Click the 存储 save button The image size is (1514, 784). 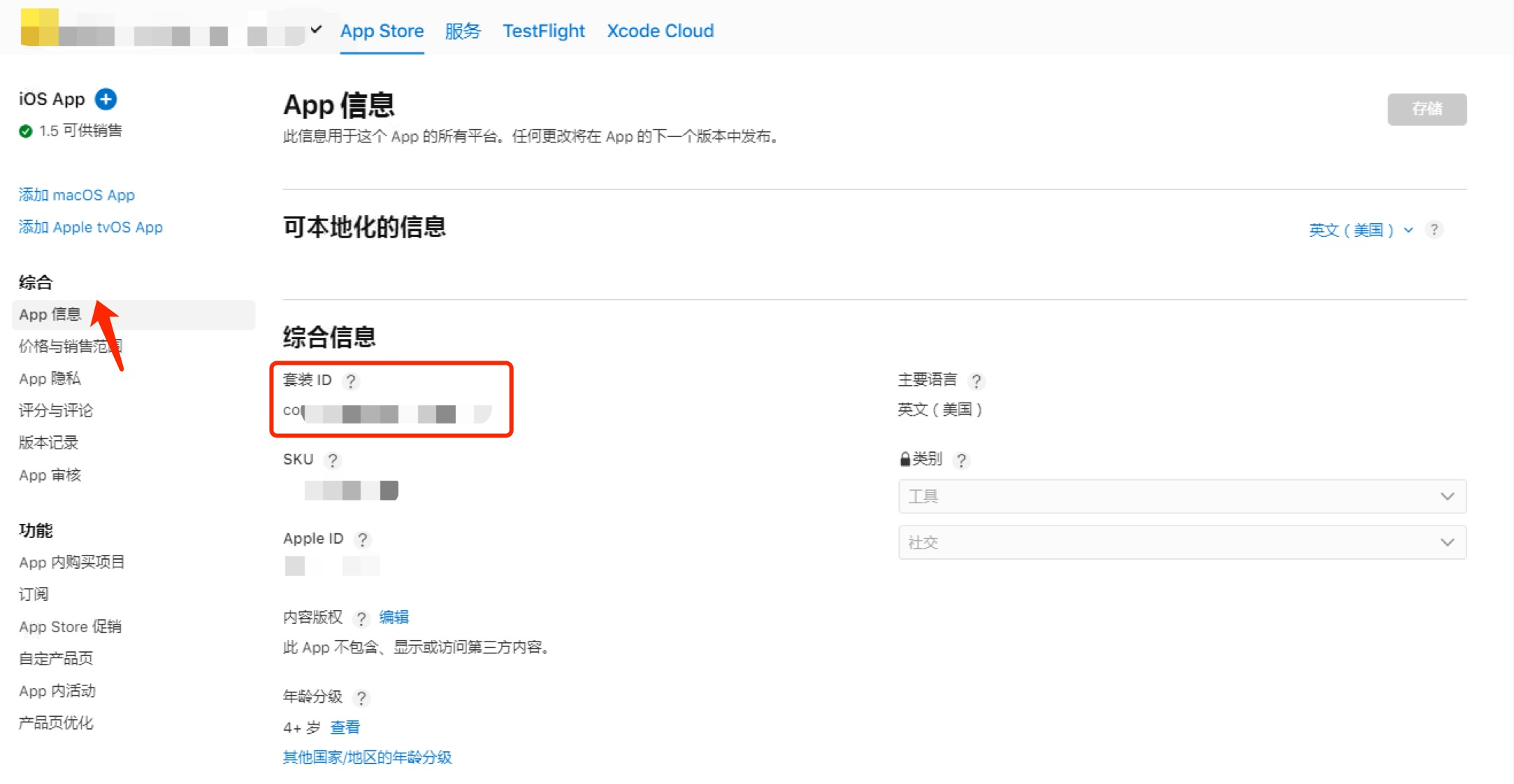[x=1427, y=109]
